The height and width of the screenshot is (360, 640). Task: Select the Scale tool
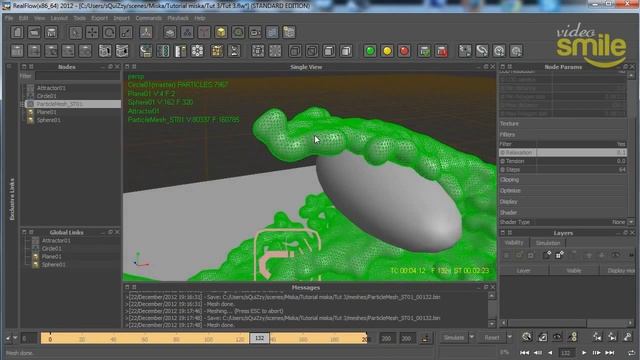(x=126, y=32)
